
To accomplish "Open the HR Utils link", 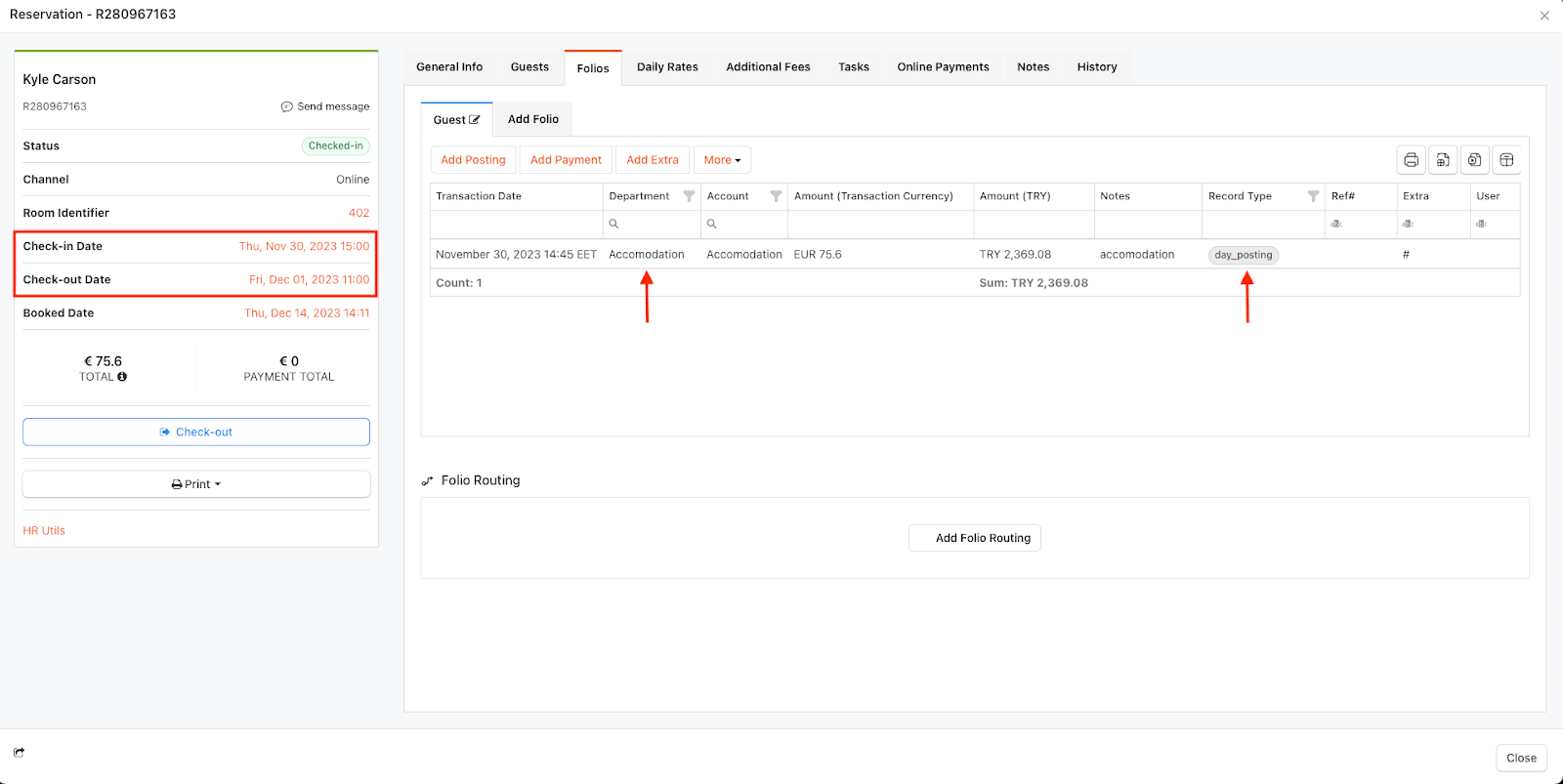I will tap(44, 531).
